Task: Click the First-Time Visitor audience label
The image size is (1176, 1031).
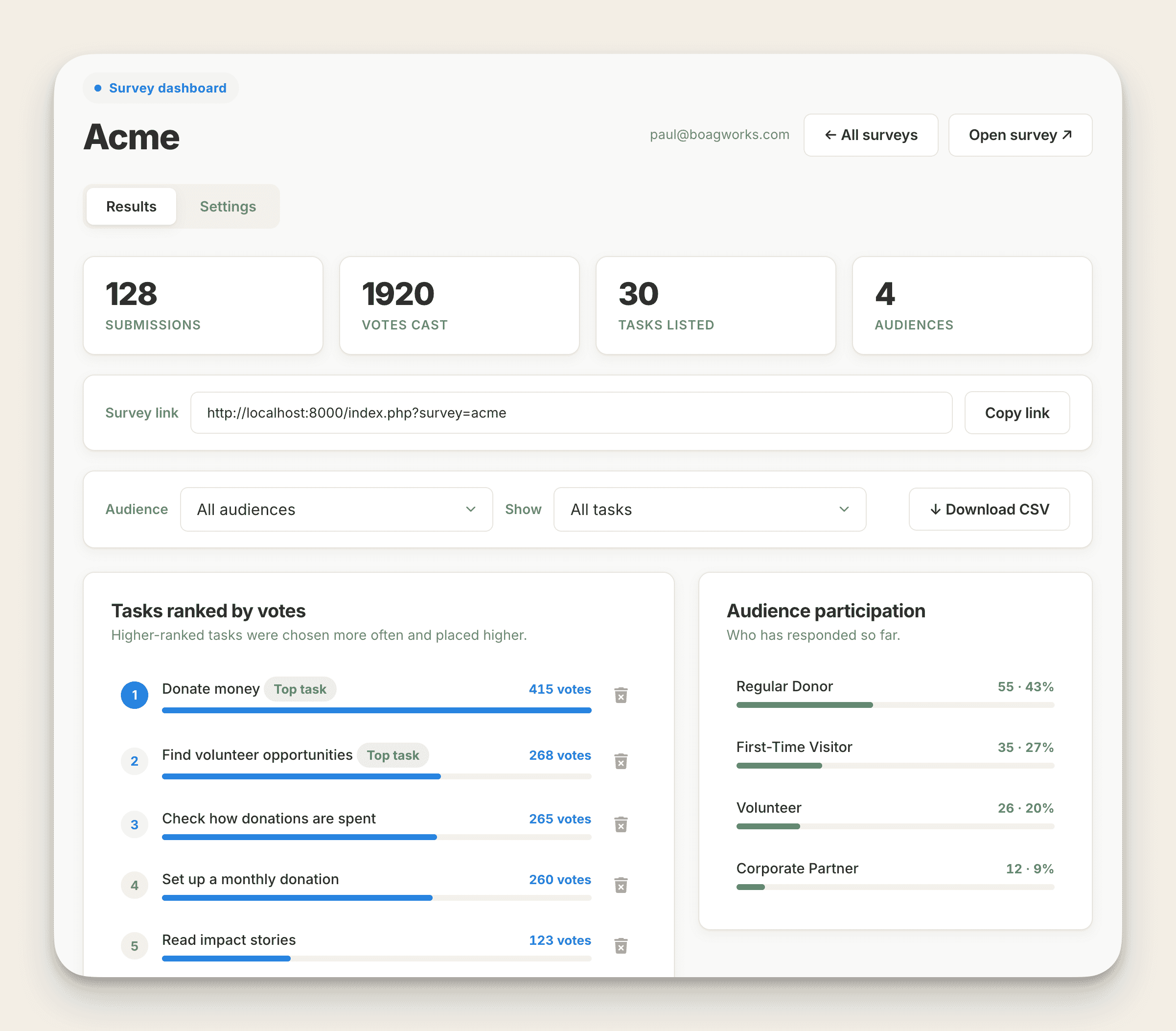Action: click(794, 748)
